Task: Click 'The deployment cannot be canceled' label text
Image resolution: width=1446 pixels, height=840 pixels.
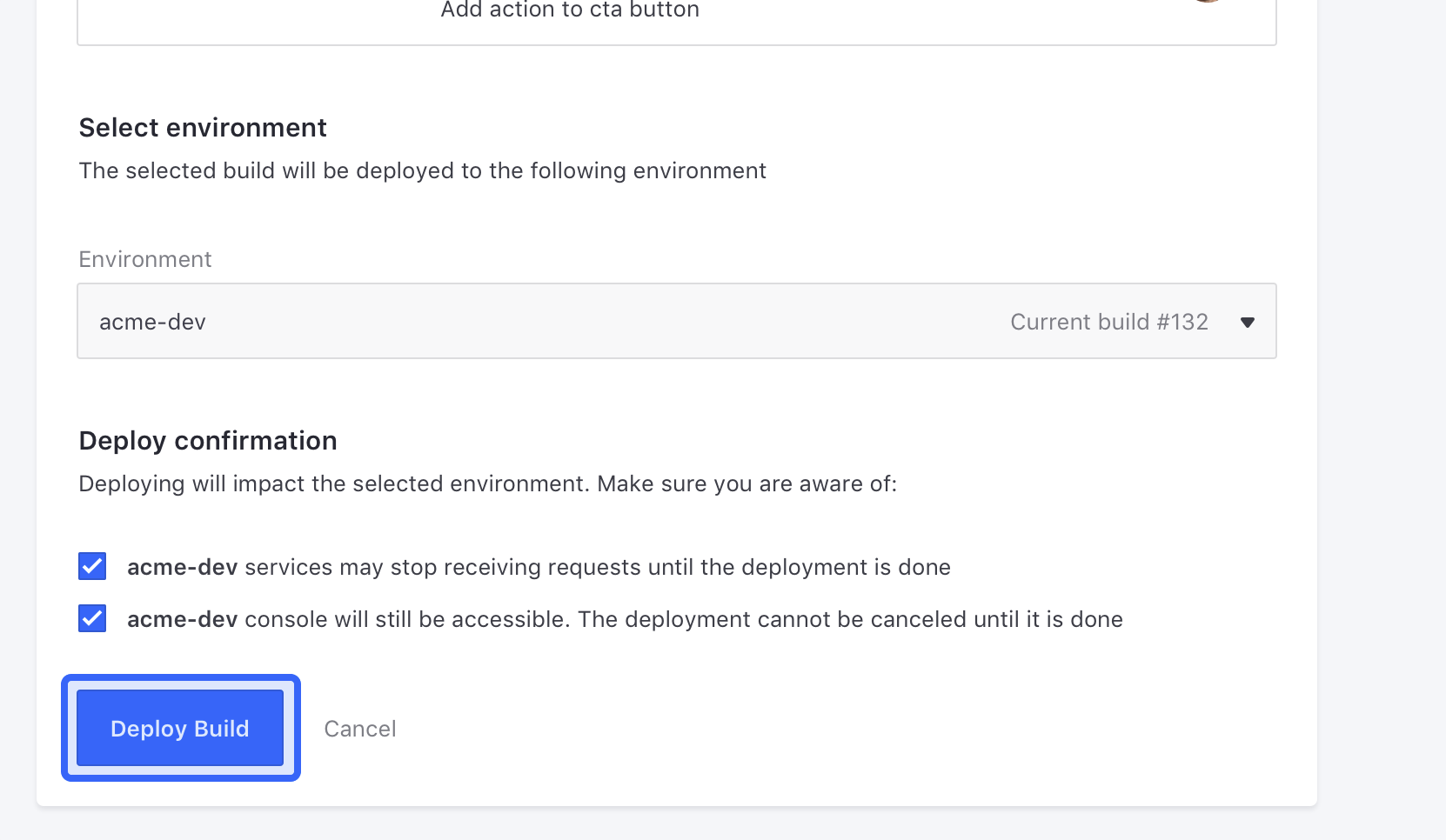Action: [772, 619]
